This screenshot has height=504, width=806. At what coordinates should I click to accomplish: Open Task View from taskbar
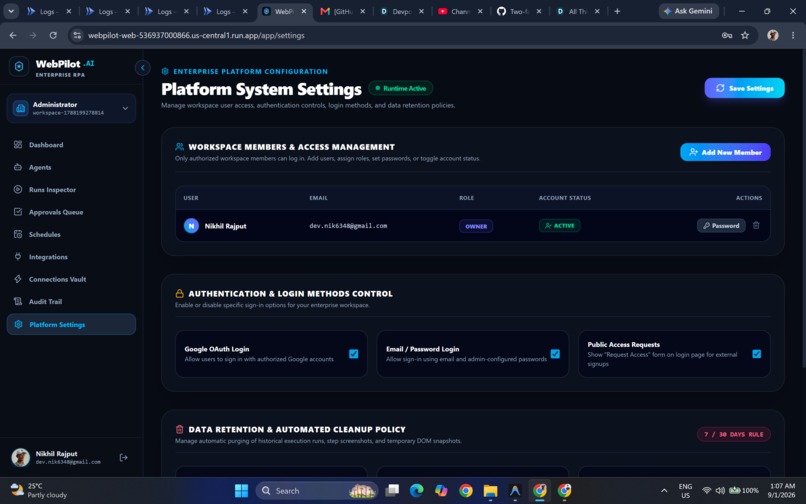click(392, 491)
